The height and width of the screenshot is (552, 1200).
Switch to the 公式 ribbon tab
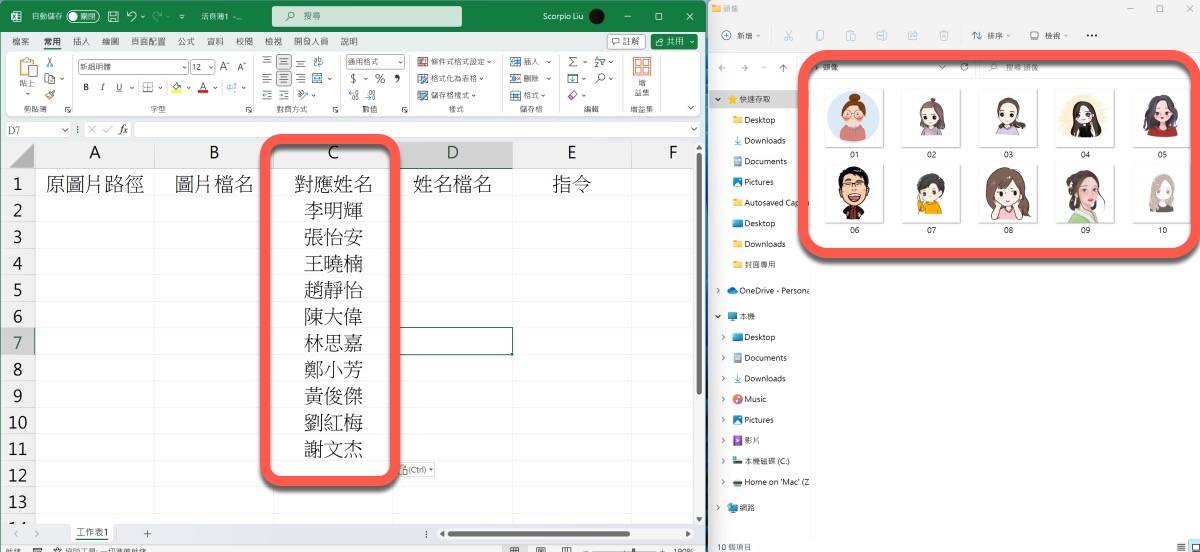(x=186, y=42)
